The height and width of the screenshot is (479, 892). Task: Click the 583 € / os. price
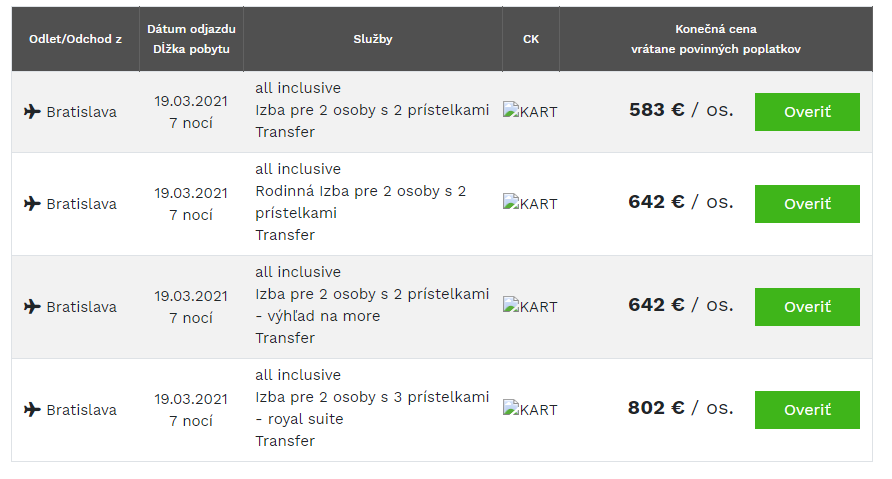(x=681, y=110)
